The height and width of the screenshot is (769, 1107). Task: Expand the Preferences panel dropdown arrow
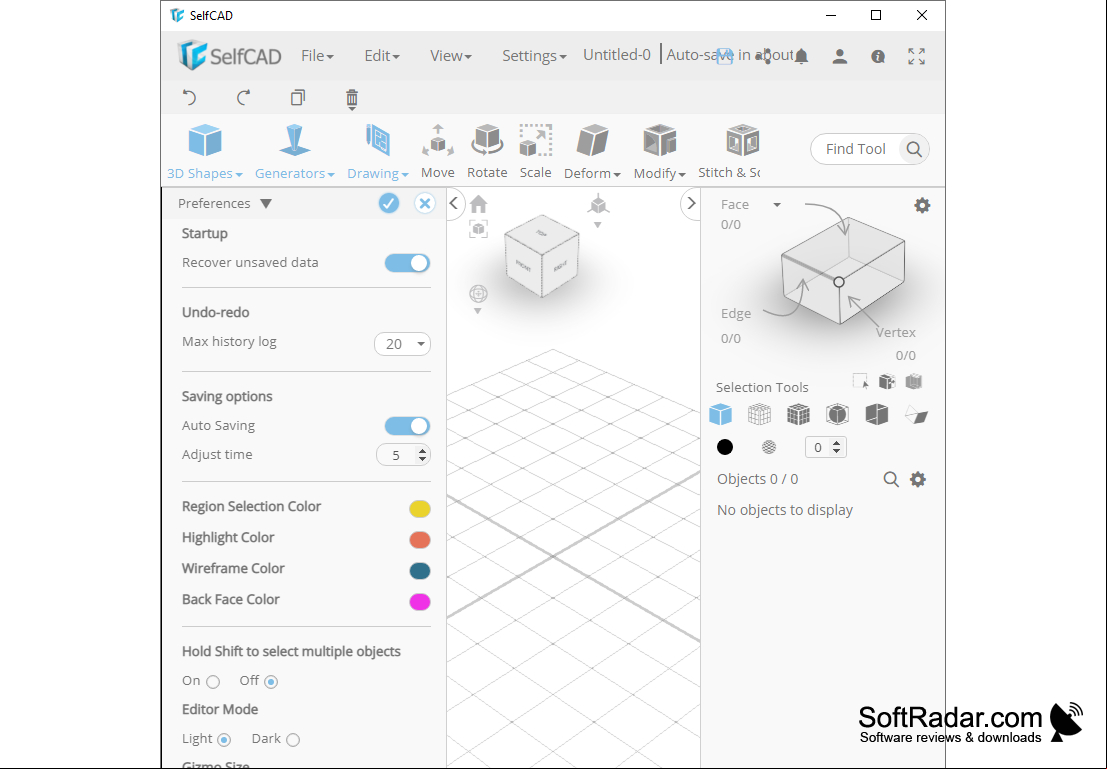click(265, 203)
